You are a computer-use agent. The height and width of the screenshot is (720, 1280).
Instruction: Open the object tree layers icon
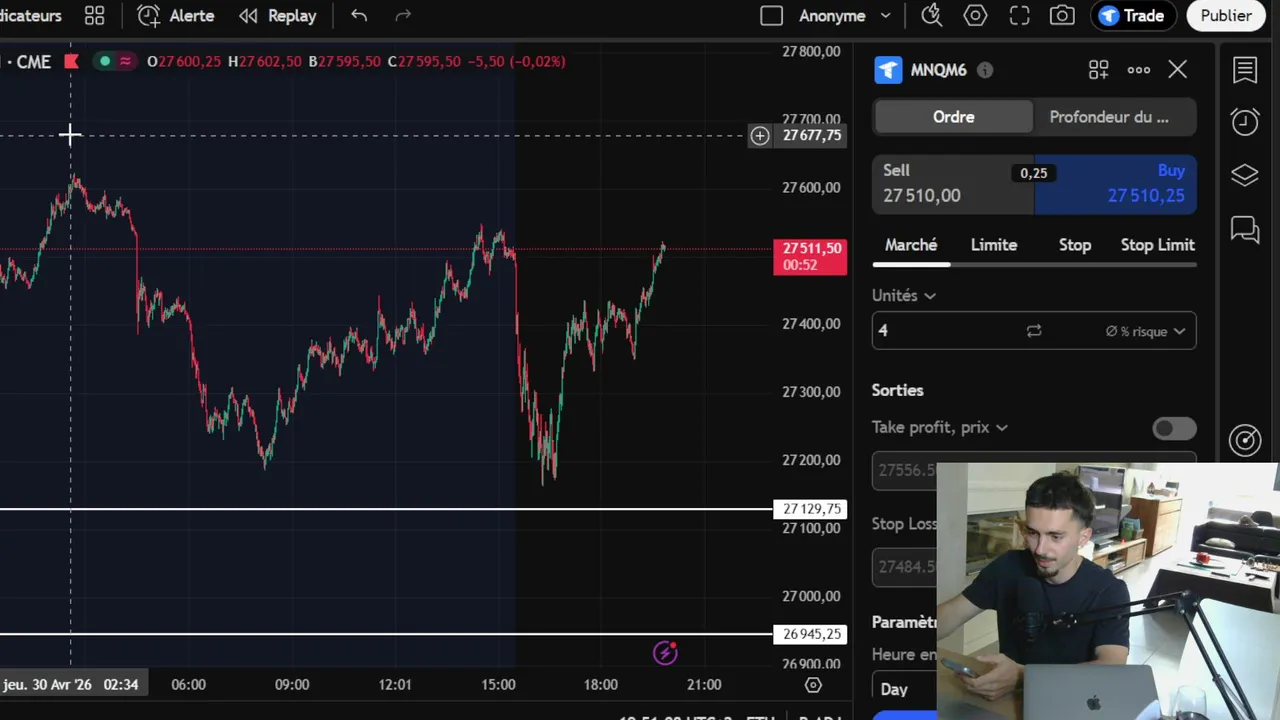tap(1245, 176)
